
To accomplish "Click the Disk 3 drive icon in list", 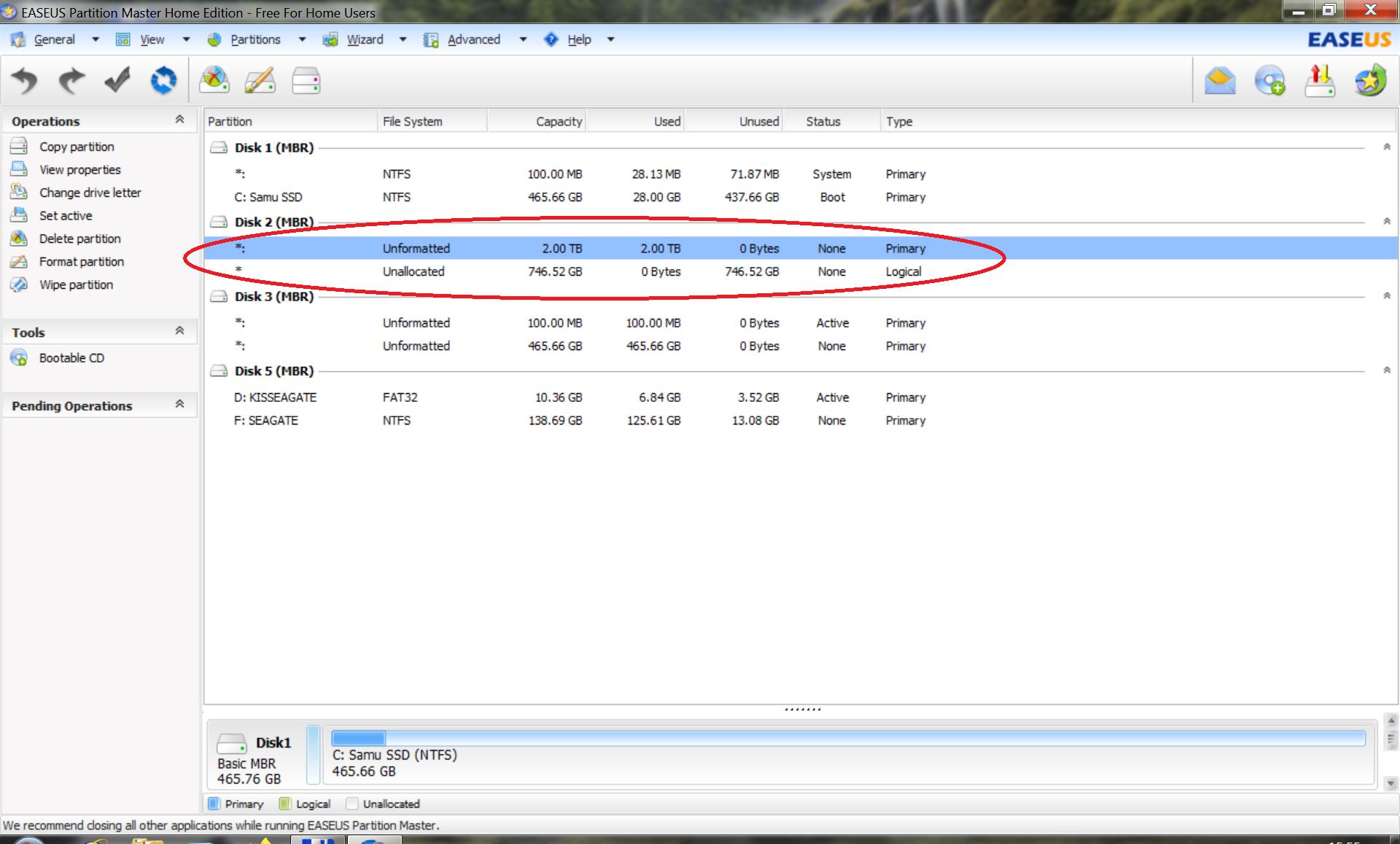I will coord(219,296).
